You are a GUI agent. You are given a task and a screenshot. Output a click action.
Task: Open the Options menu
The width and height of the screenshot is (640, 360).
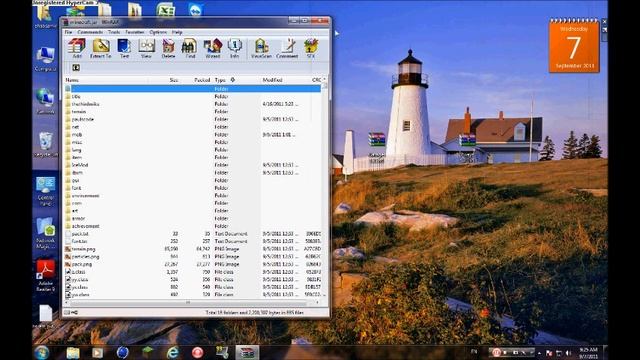(158, 32)
